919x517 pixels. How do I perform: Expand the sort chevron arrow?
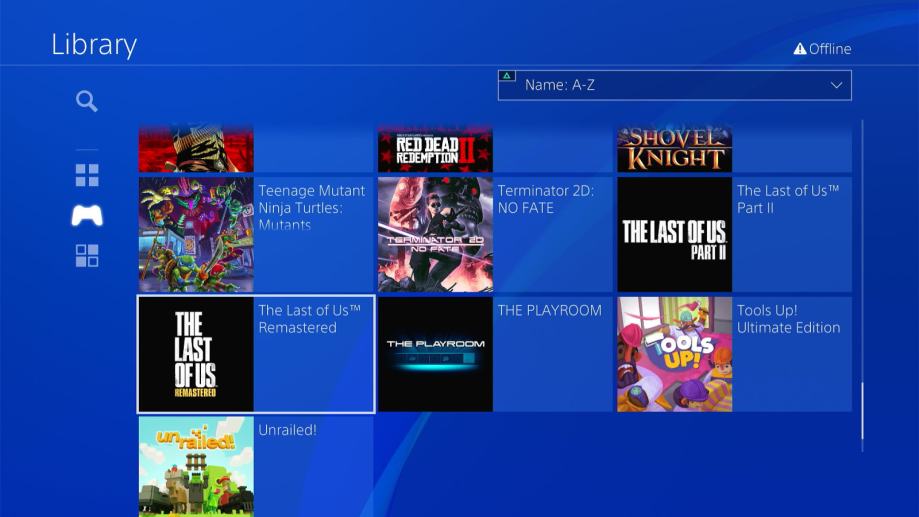tap(836, 85)
